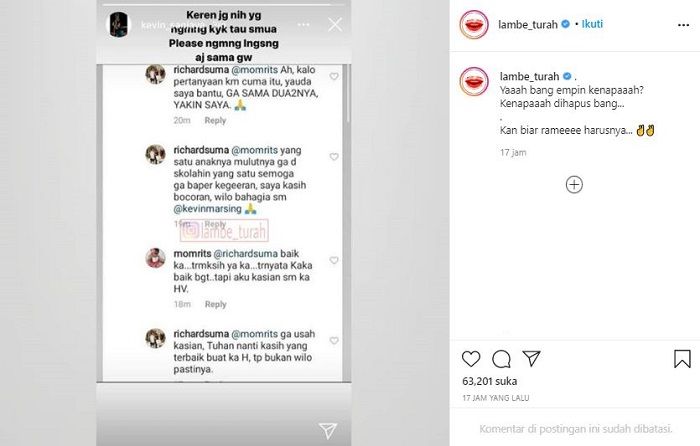Share the post with the paper plane icon

pyautogui.click(x=531, y=358)
